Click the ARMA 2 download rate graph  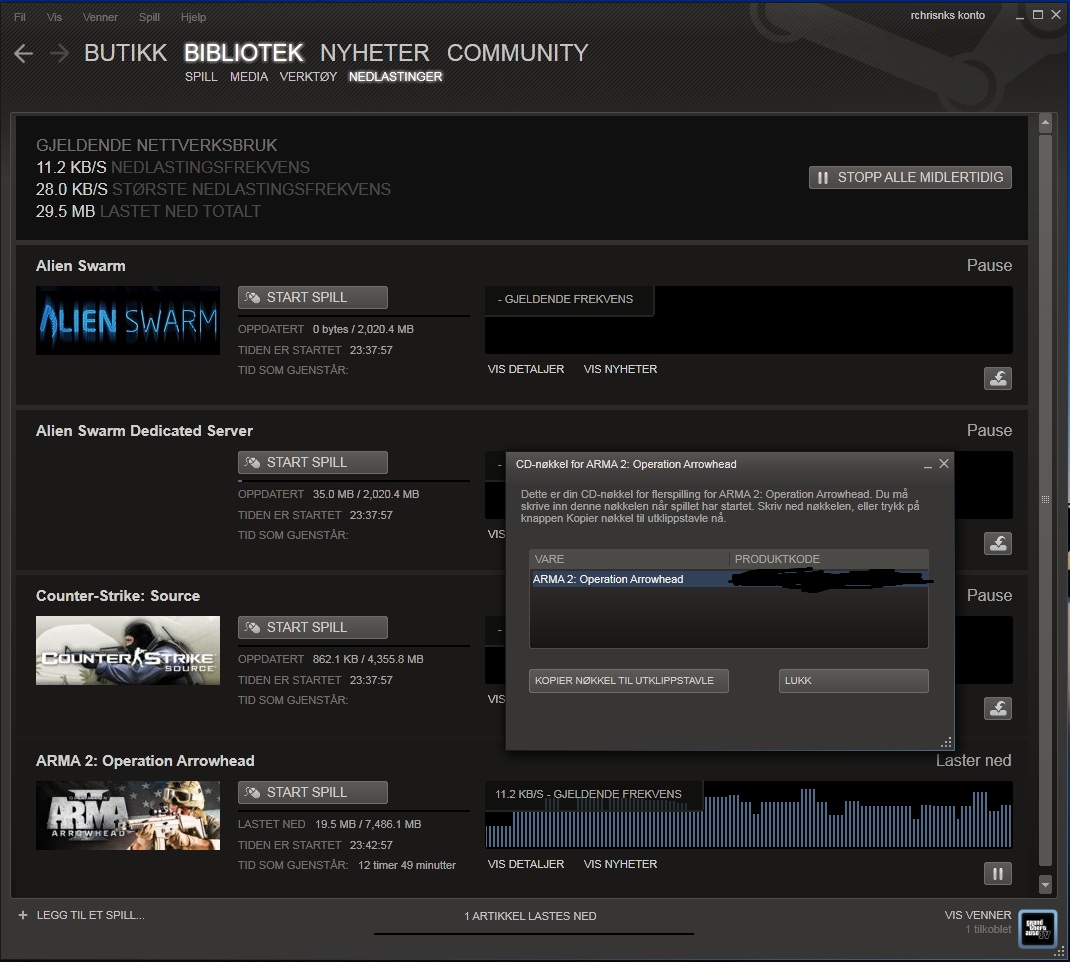tap(749, 815)
